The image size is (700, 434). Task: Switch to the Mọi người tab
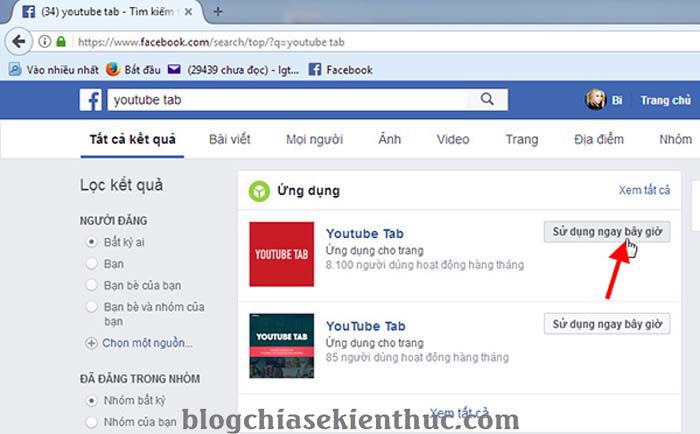tap(314, 139)
